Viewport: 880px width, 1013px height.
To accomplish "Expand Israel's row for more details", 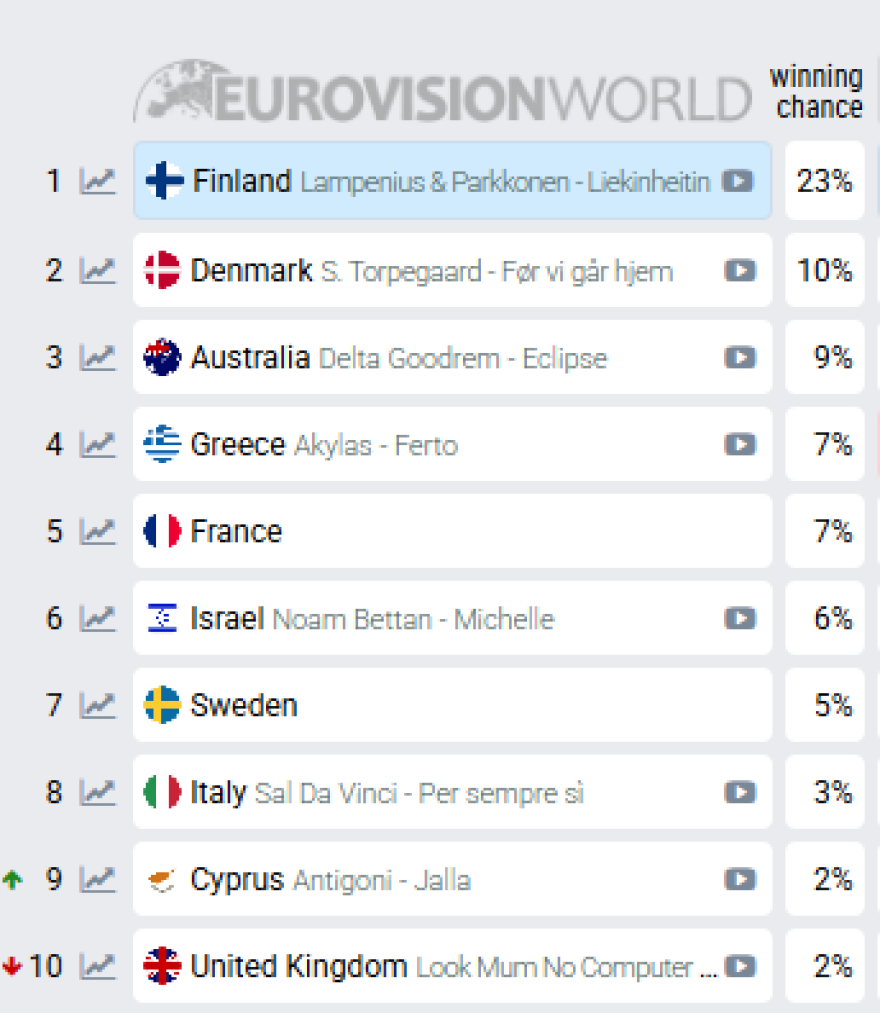I will [450, 618].
